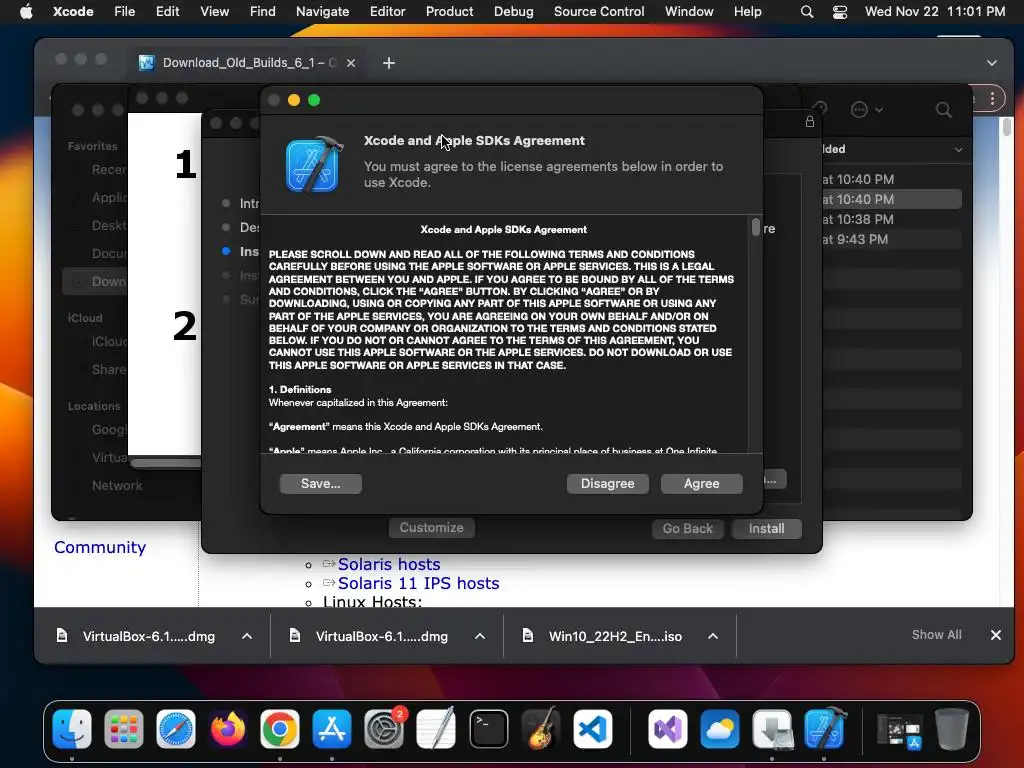Open the Trash from the Dock
The height and width of the screenshot is (768, 1024).
click(x=952, y=728)
